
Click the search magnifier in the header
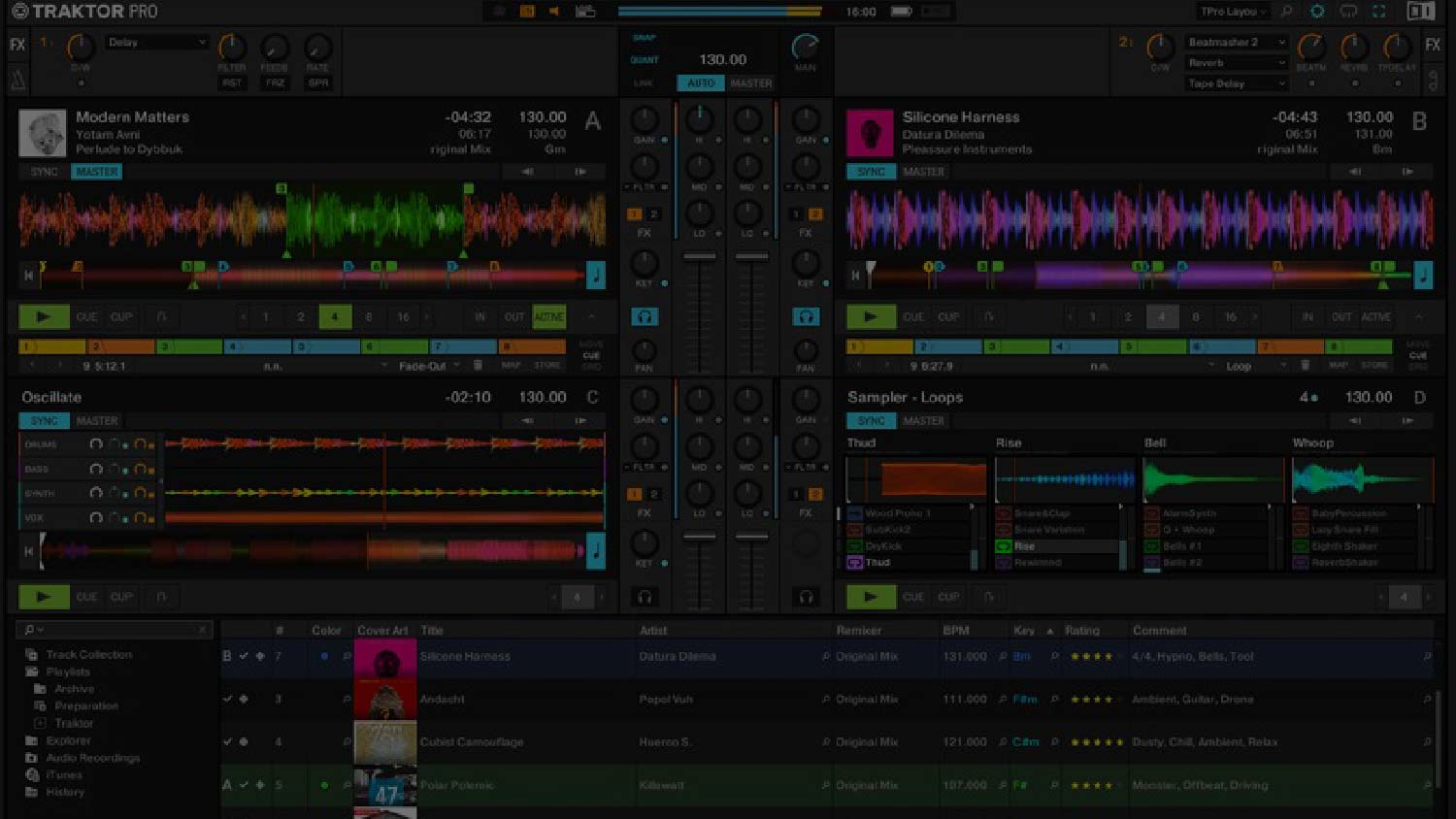(1287, 12)
